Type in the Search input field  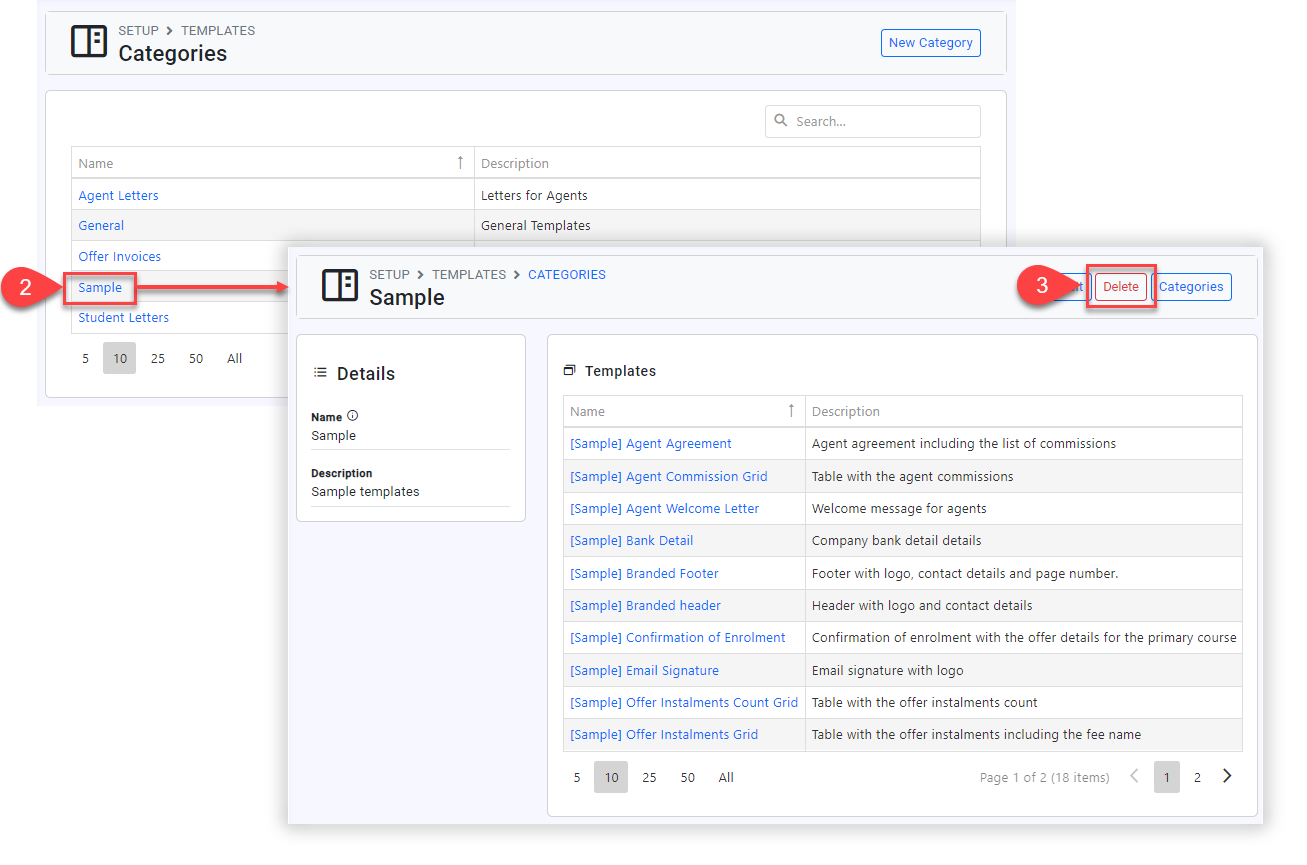[x=882, y=121]
